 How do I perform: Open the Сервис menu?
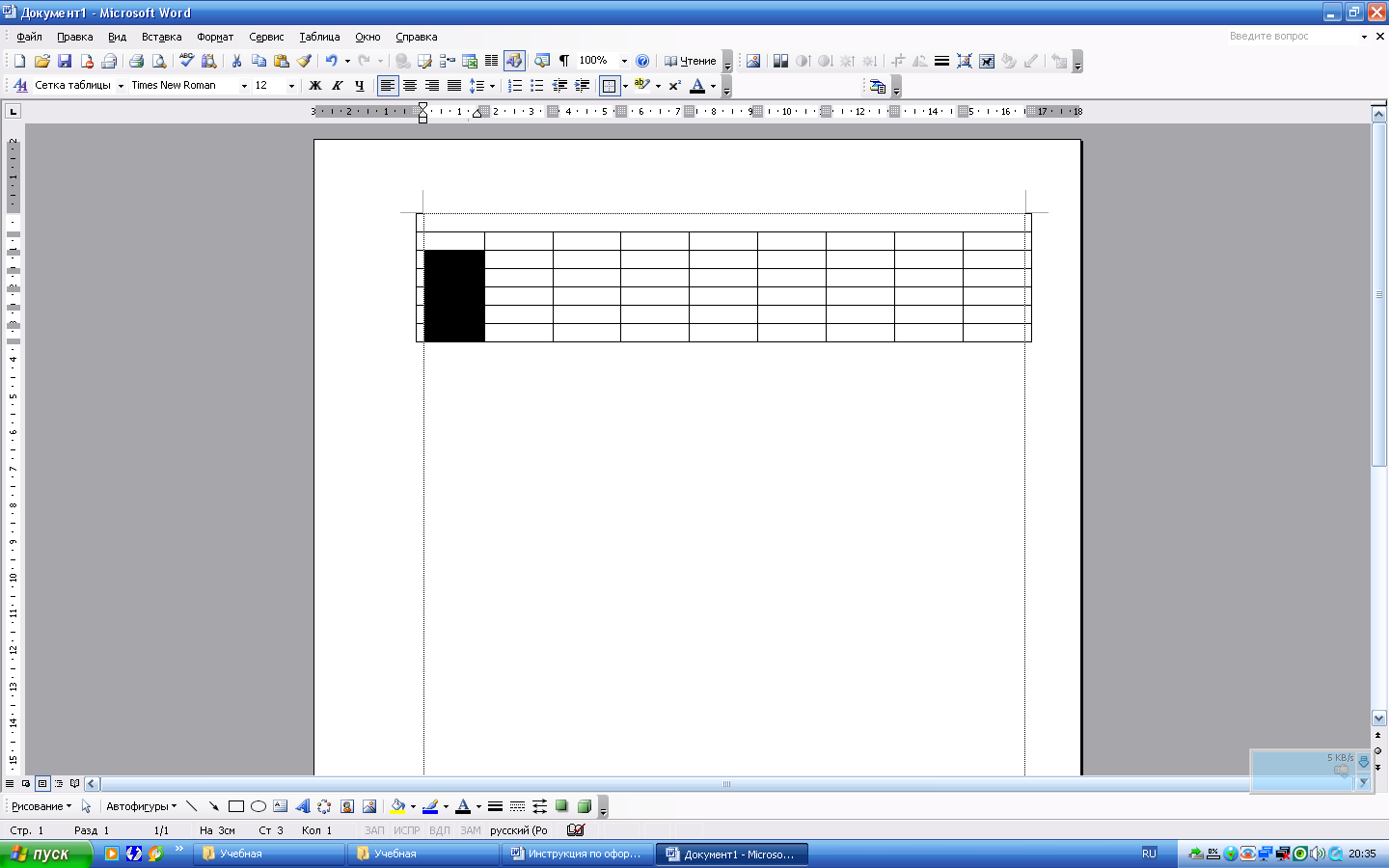coord(266,37)
